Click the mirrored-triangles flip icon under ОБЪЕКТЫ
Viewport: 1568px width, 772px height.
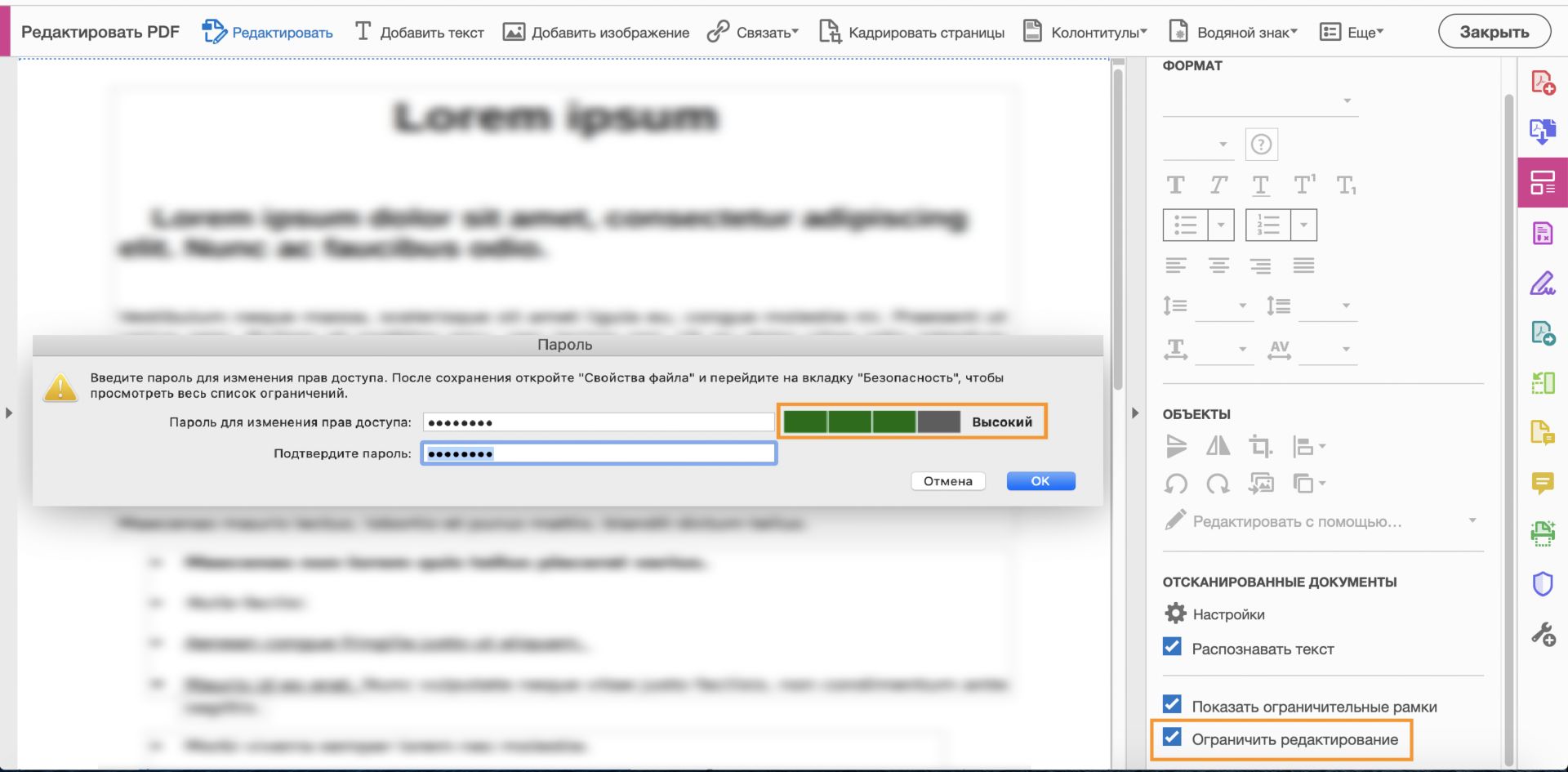click(1218, 446)
